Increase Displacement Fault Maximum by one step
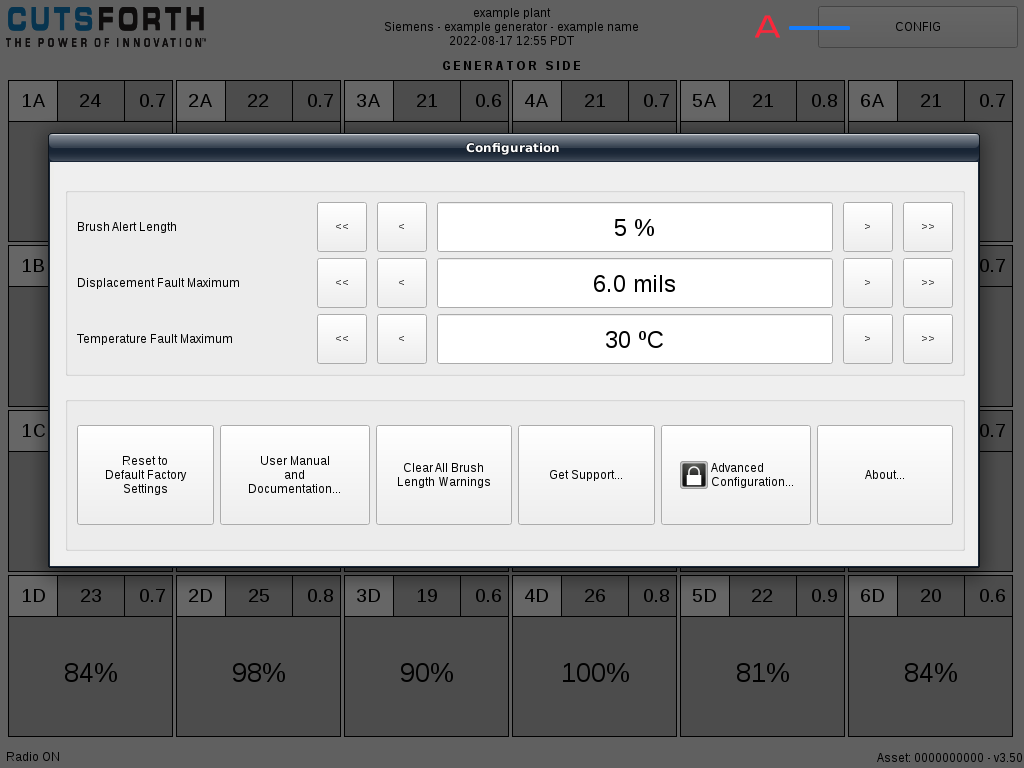 pos(867,283)
